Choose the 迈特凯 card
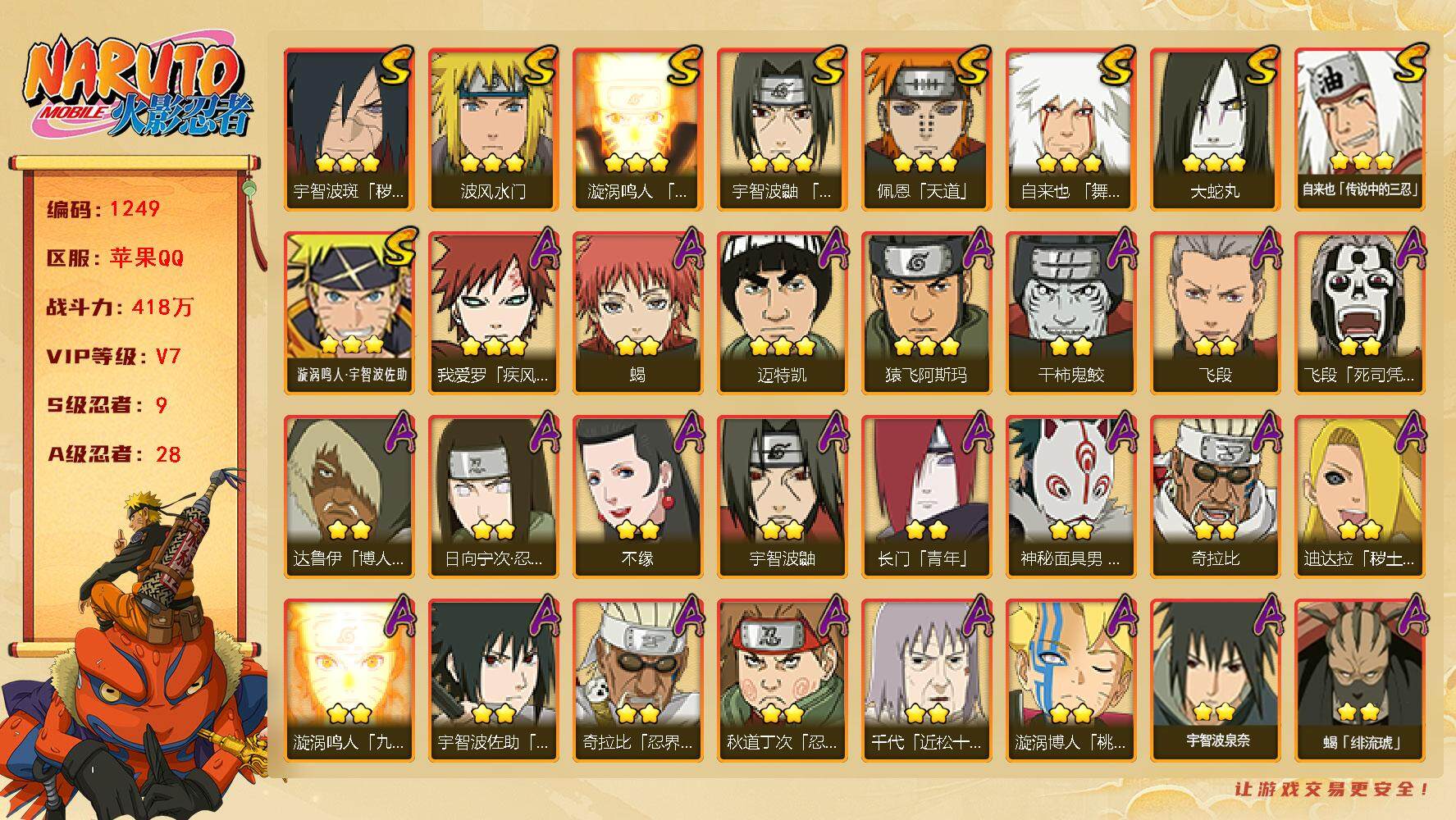 tap(782, 313)
